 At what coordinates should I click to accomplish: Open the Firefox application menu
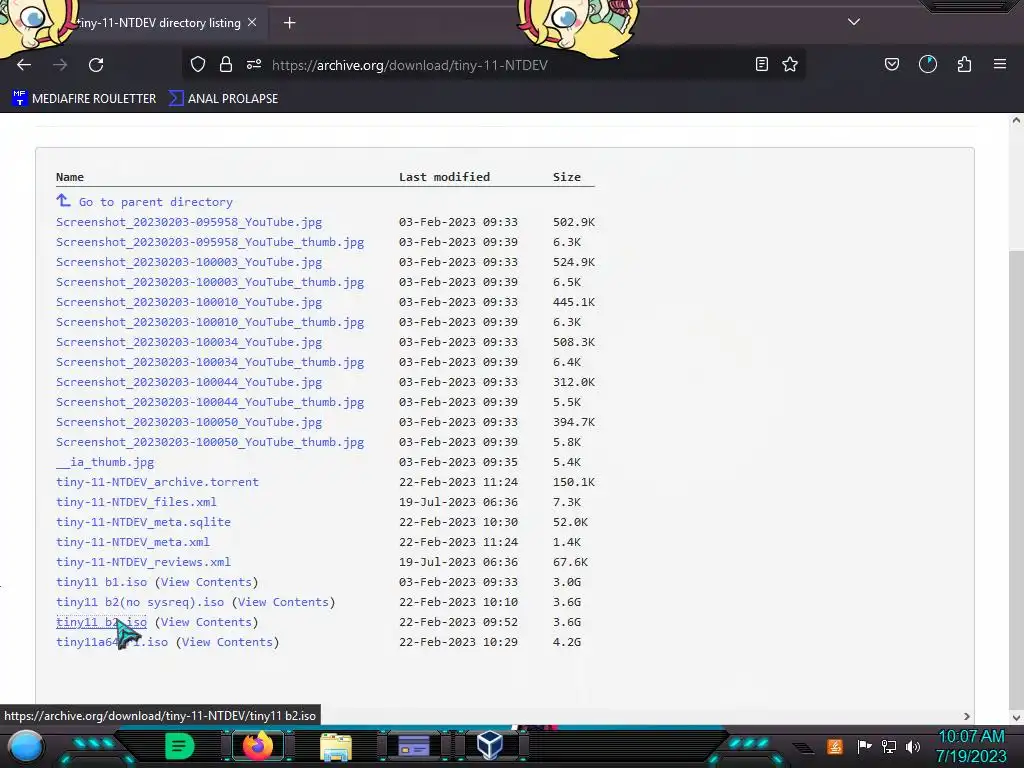pos(1000,65)
